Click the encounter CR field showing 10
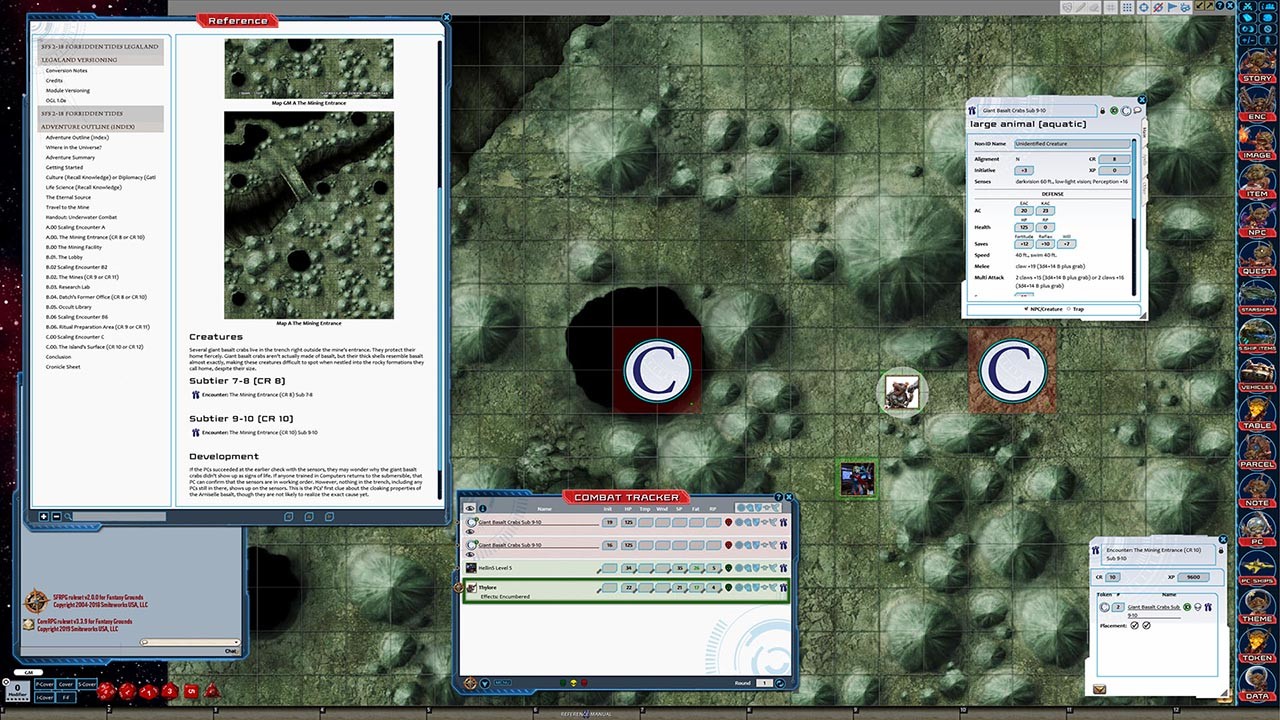1280x720 pixels. 1113,577
